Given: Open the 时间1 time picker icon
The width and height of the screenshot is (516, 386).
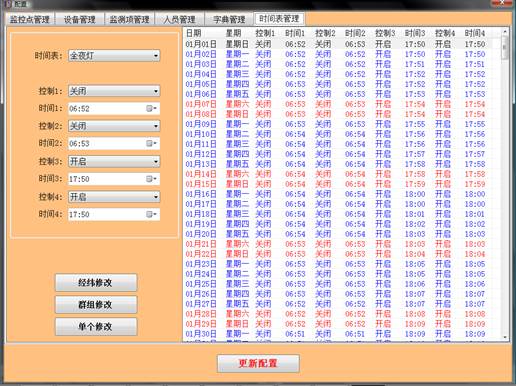Looking at the screenshot, I should (x=151, y=108).
